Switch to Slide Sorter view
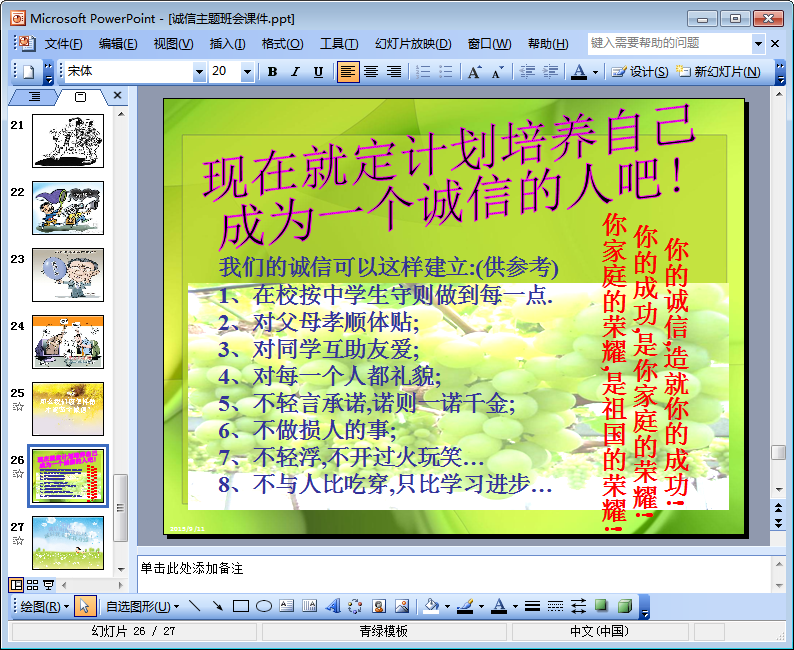Screen dimensions: 794x650 pos(32,585)
